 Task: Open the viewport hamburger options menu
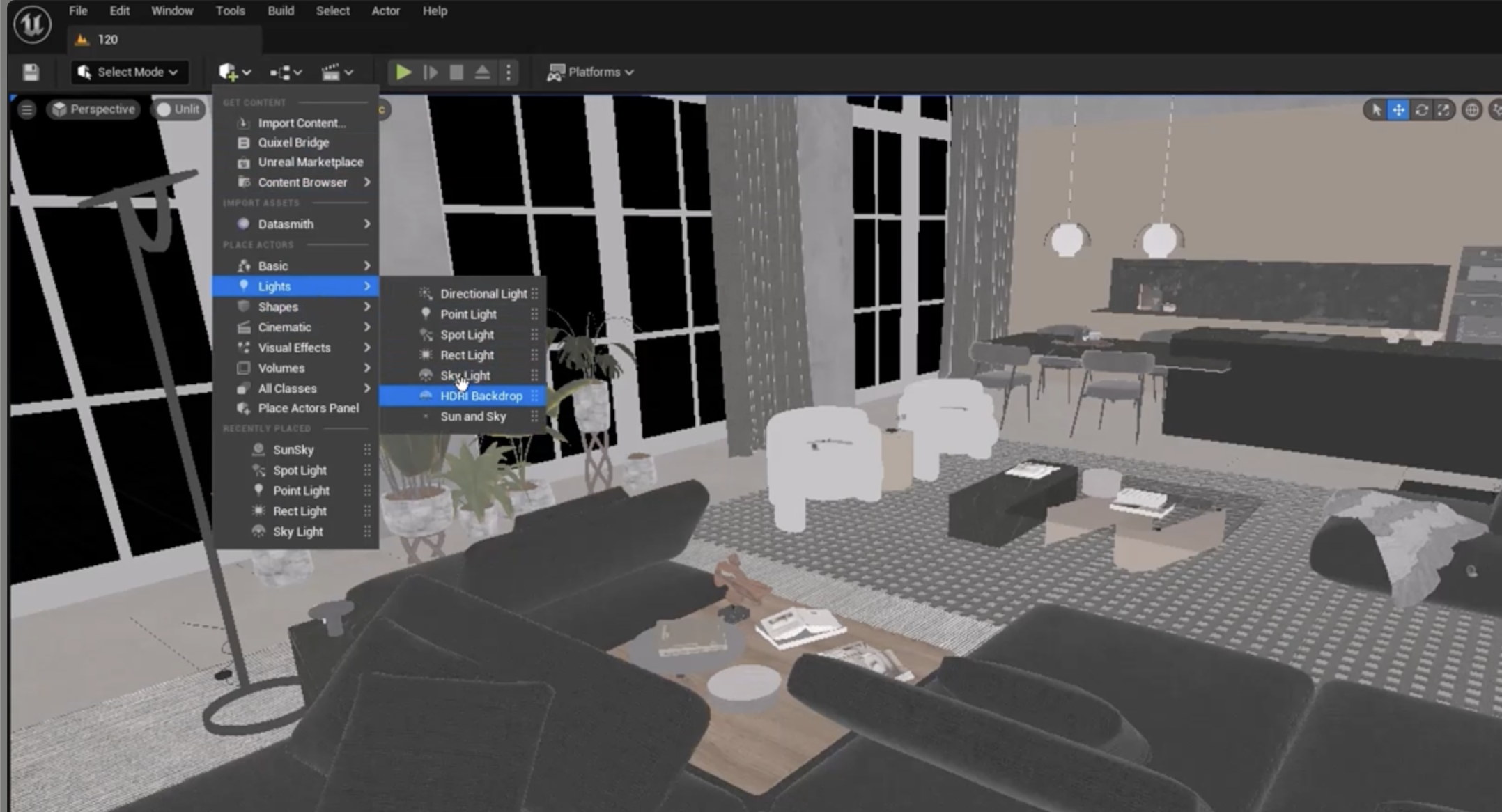(26, 109)
